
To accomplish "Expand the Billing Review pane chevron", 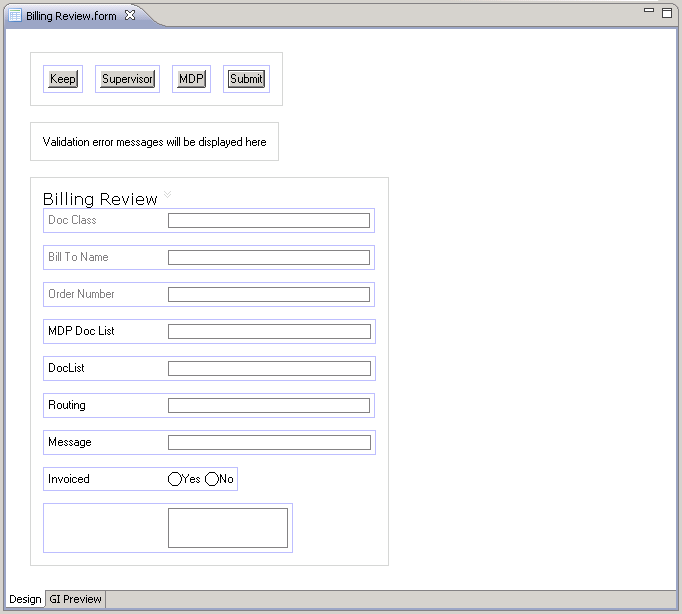I will [x=168, y=194].
